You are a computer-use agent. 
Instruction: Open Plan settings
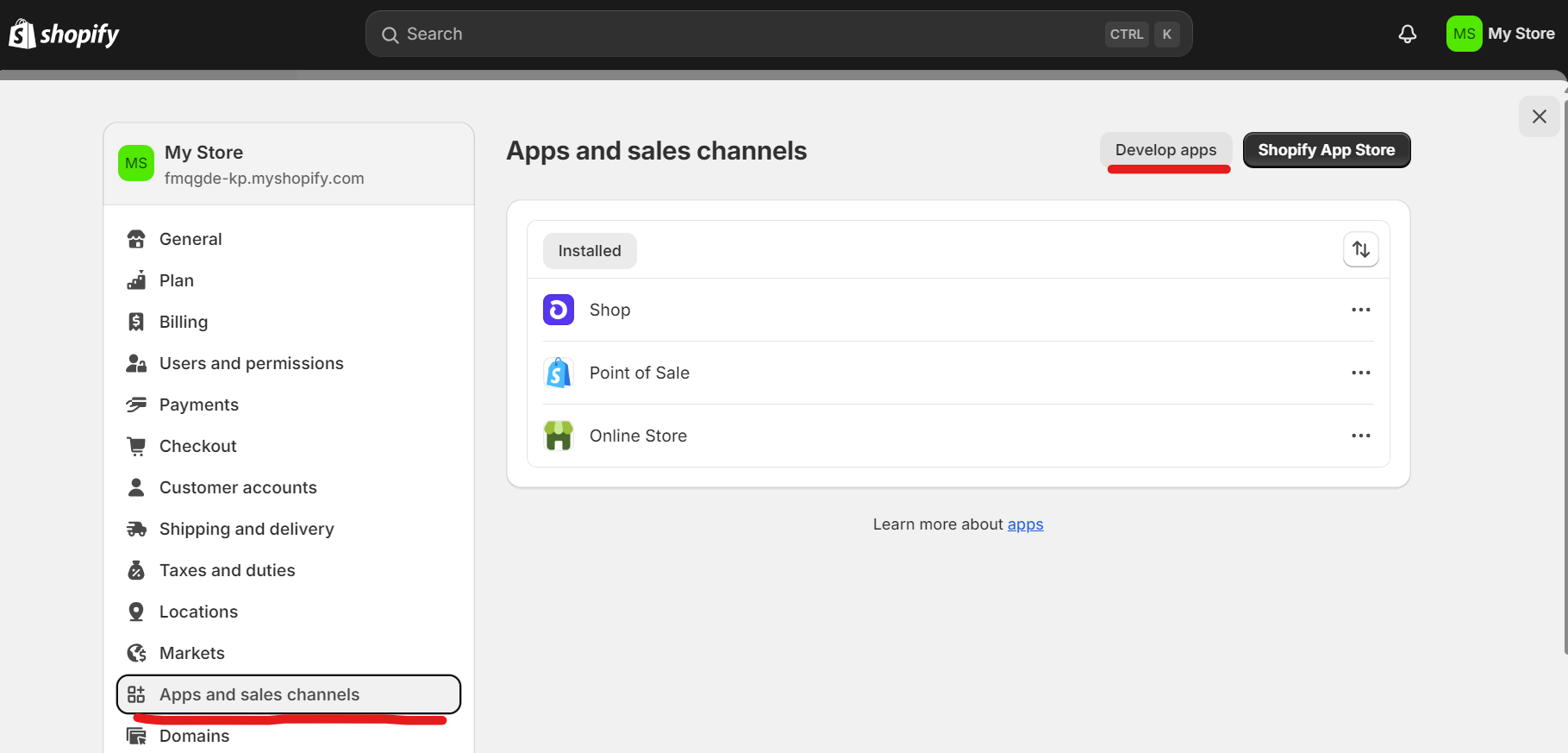tap(289, 280)
